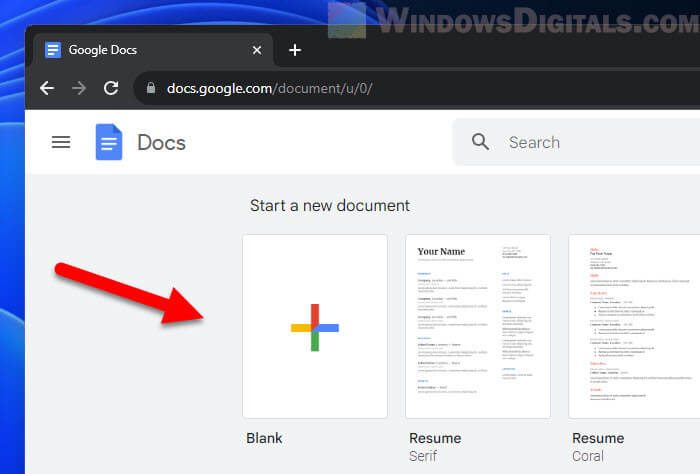Select the Google Docs browser tab
700x474 pixels.
click(x=153, y=50)
